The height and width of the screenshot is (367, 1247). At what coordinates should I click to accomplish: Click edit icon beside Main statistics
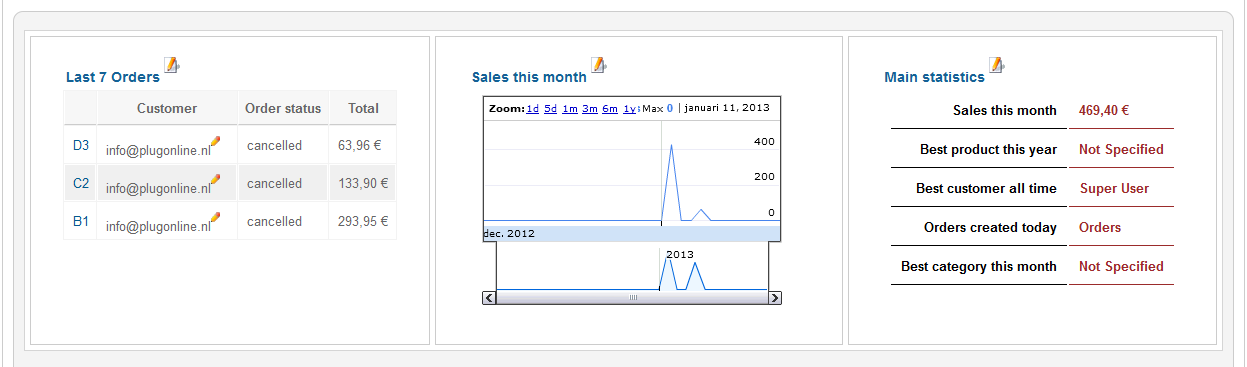click(x=996, y=65)
